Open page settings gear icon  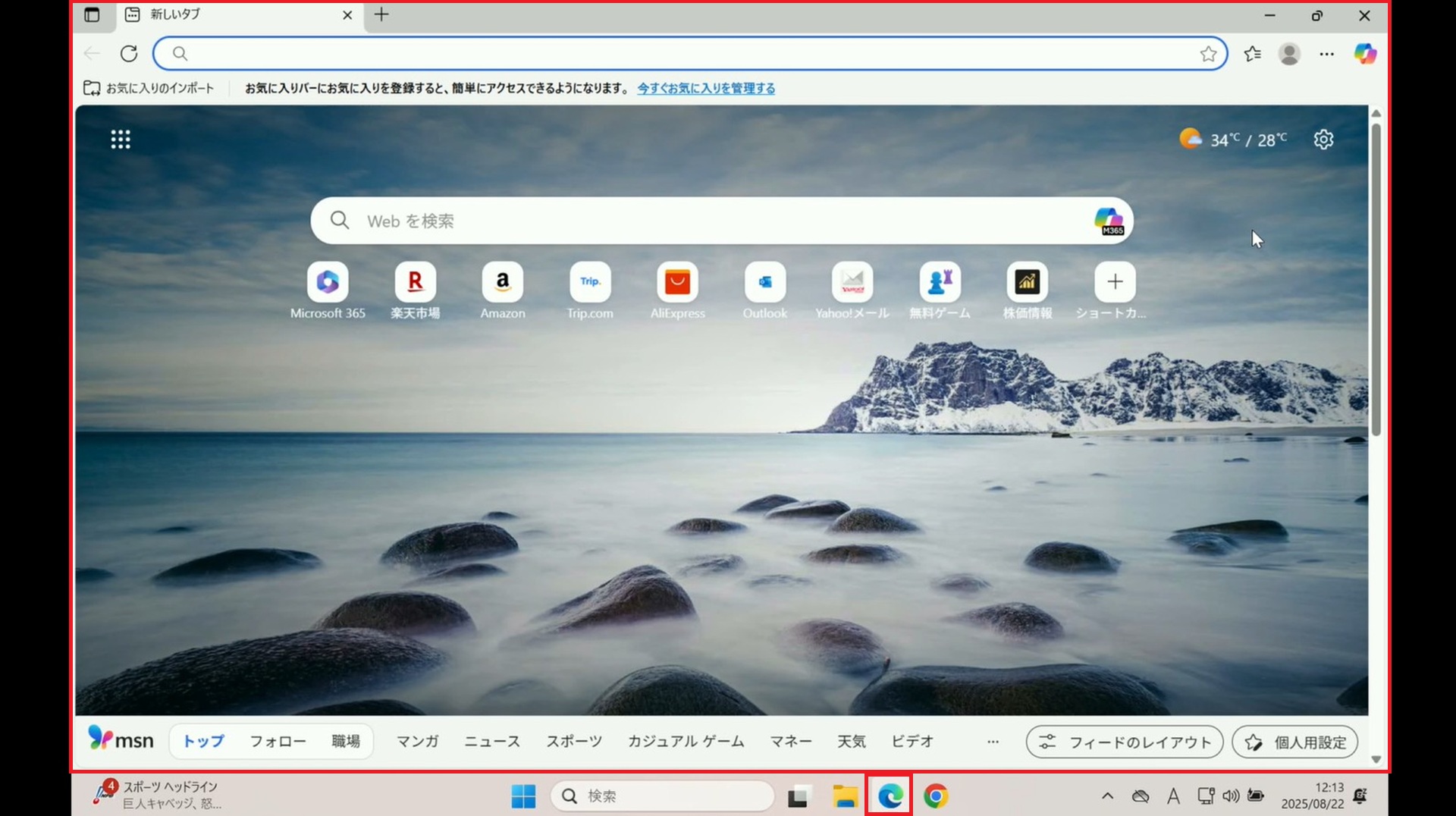pyautogui.click(x=1323, y=140)
